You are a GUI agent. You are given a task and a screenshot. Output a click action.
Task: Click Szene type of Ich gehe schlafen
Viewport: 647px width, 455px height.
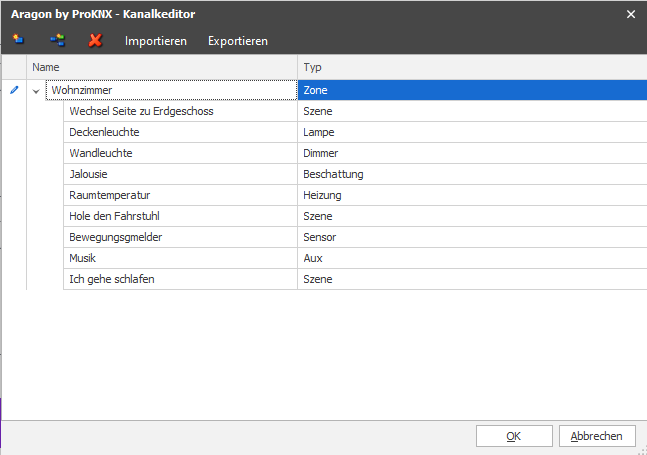(x=472, y=279)
